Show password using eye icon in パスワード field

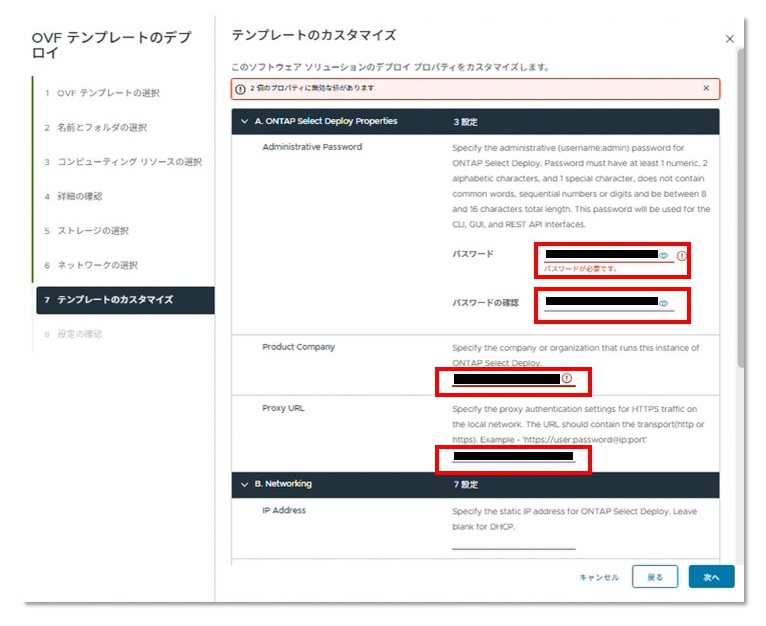pyautogui.click(x=663, y=256)
